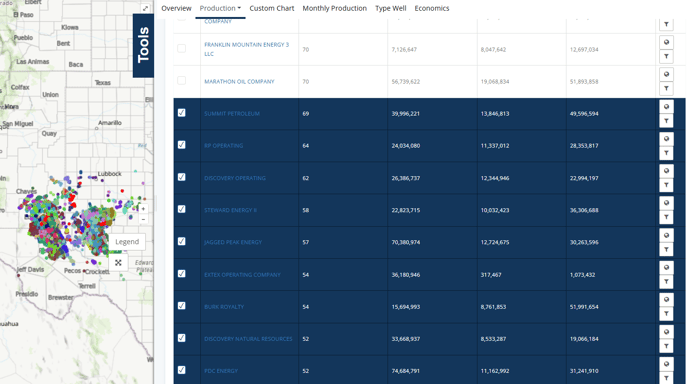Screen dimensions: 688x384
Task: Zoom out the map with minus button
Action: pos(143,219)
